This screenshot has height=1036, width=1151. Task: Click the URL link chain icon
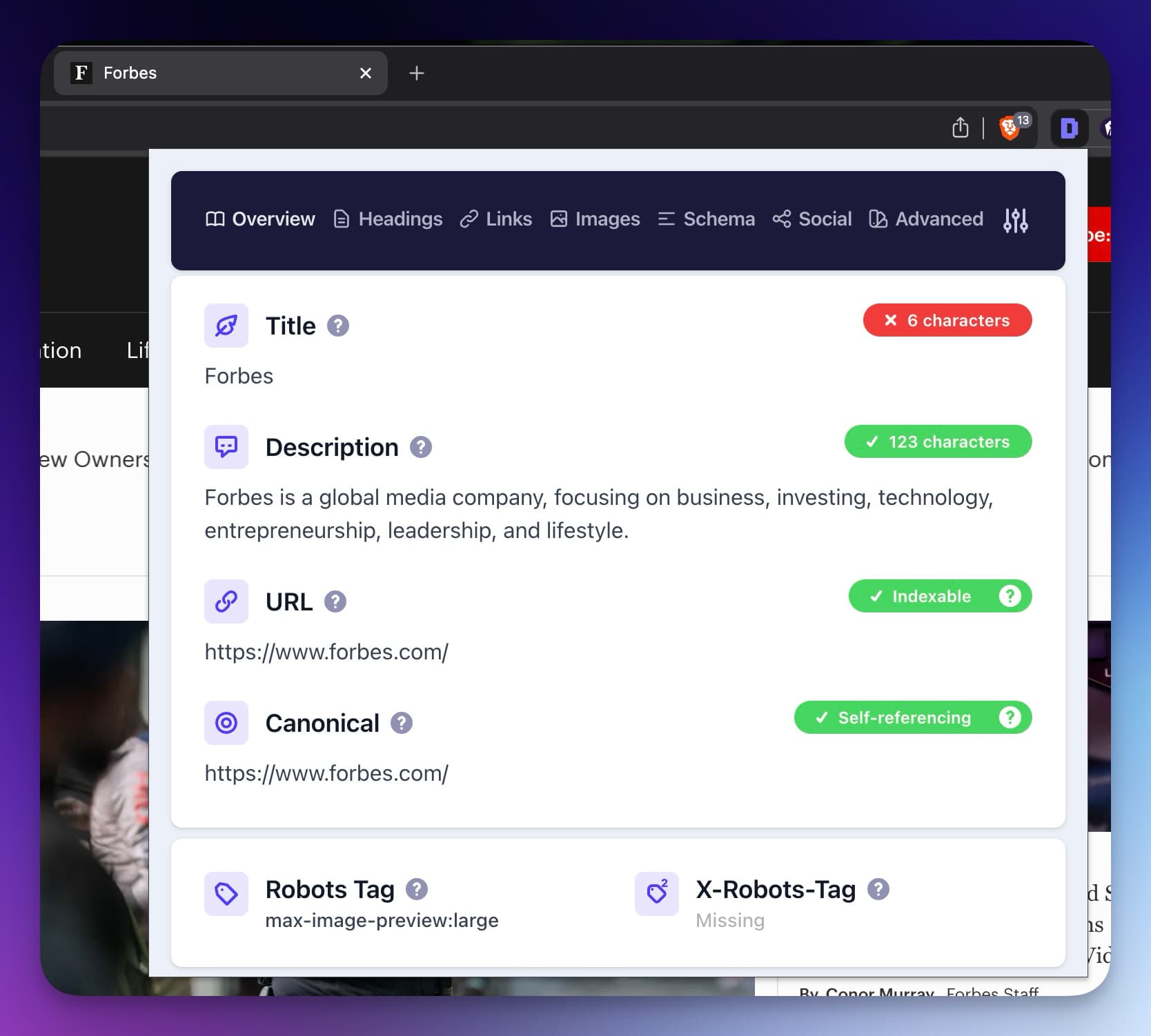pyautogui.click(x=226, y=601)
